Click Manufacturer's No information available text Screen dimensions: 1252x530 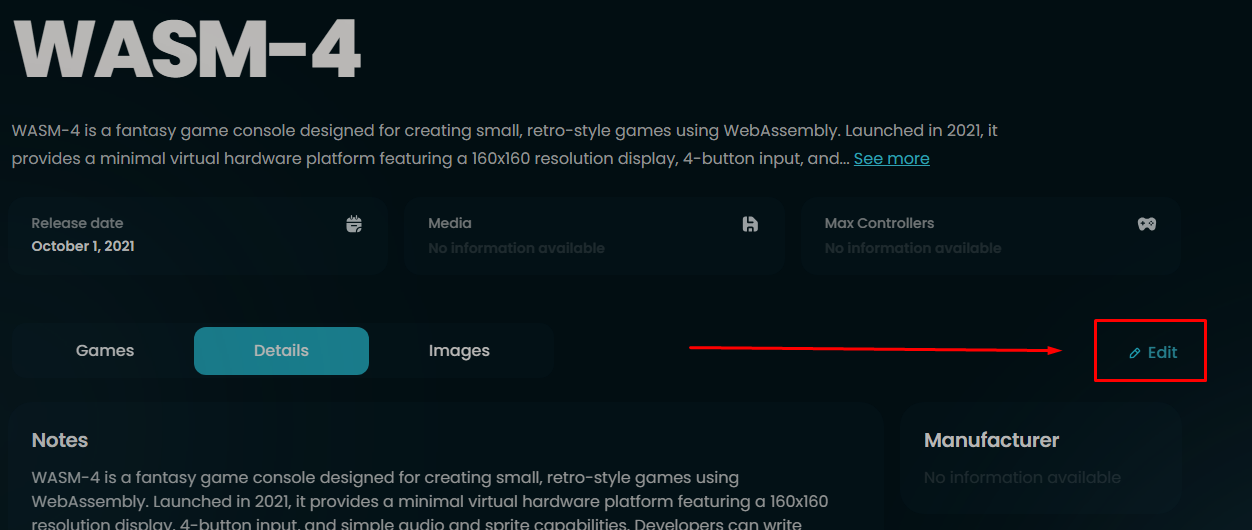click(1022, 478)
